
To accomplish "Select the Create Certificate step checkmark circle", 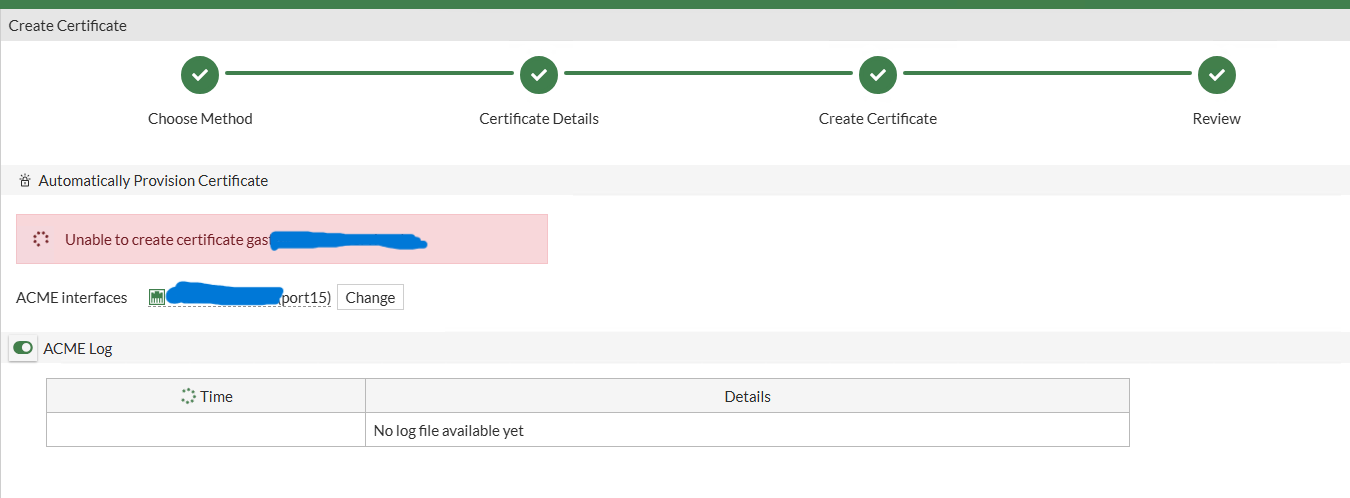I will coord(878,74).
